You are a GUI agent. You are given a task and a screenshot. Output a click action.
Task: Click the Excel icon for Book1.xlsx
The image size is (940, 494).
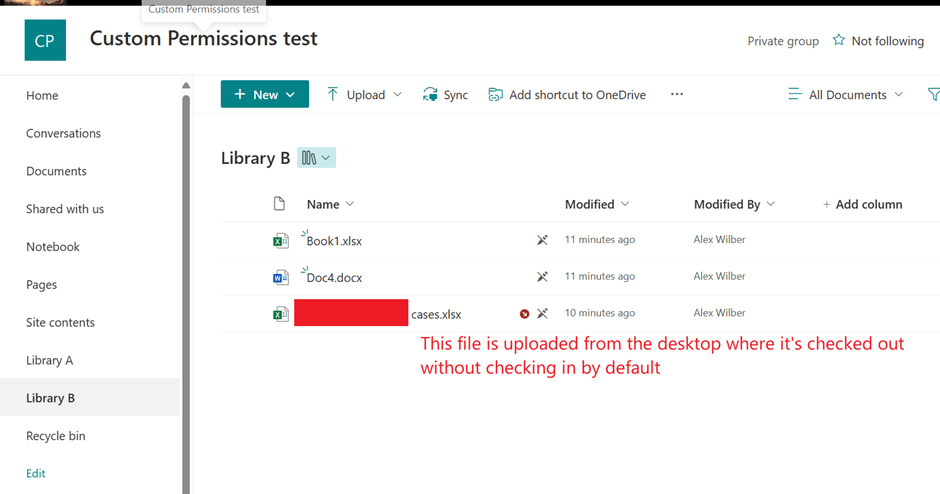click(281, 241)
